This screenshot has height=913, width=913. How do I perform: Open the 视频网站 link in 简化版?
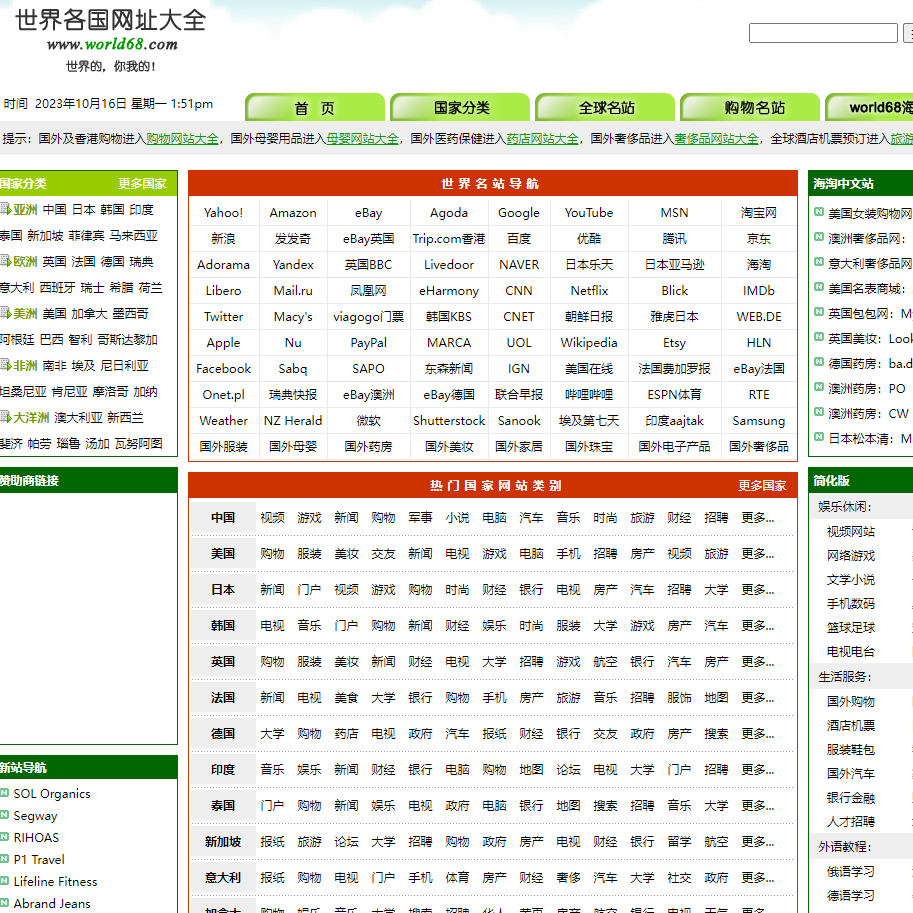point(851,531)
